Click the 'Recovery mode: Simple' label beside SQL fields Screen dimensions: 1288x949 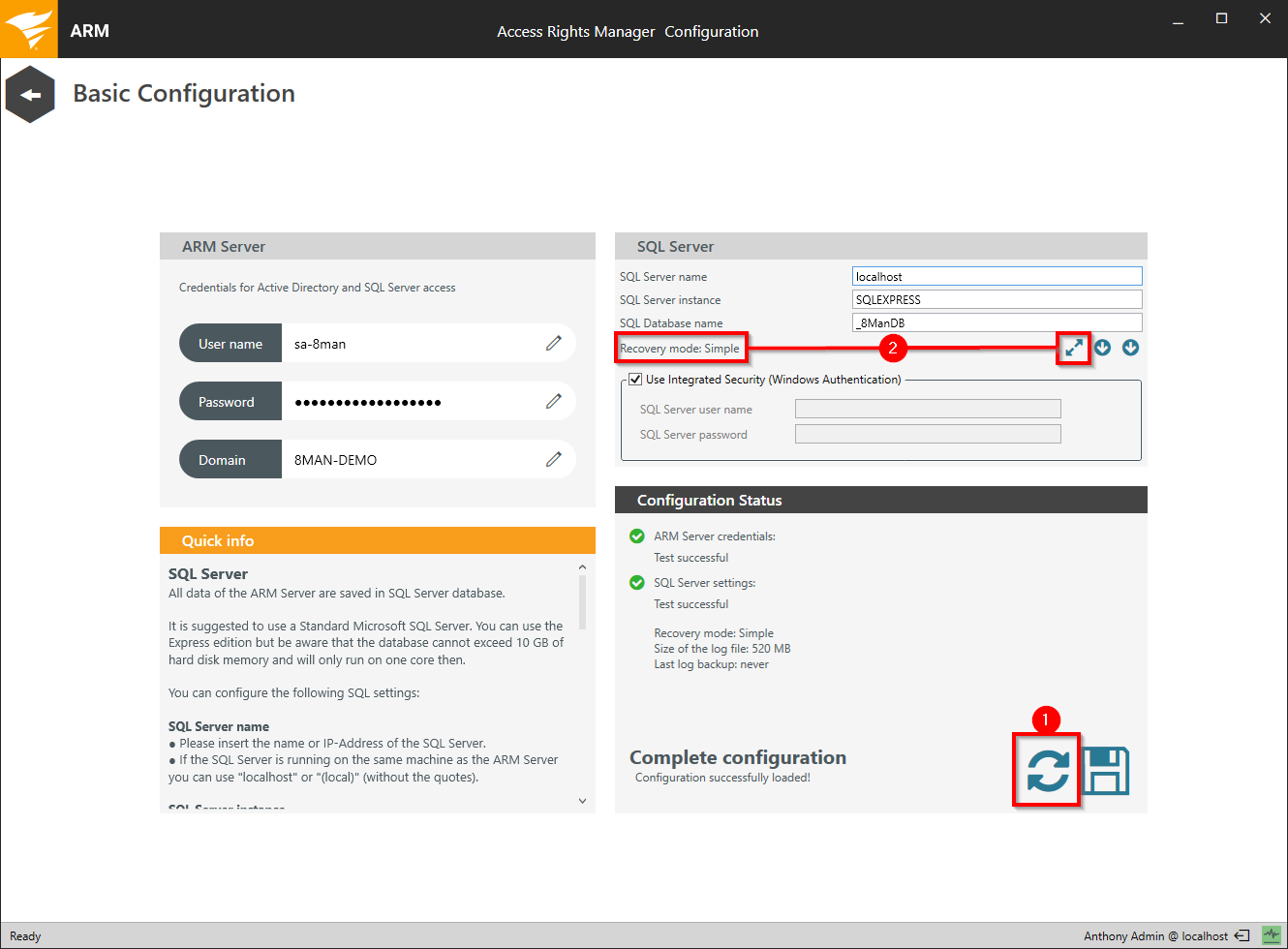tap(680, 349)
